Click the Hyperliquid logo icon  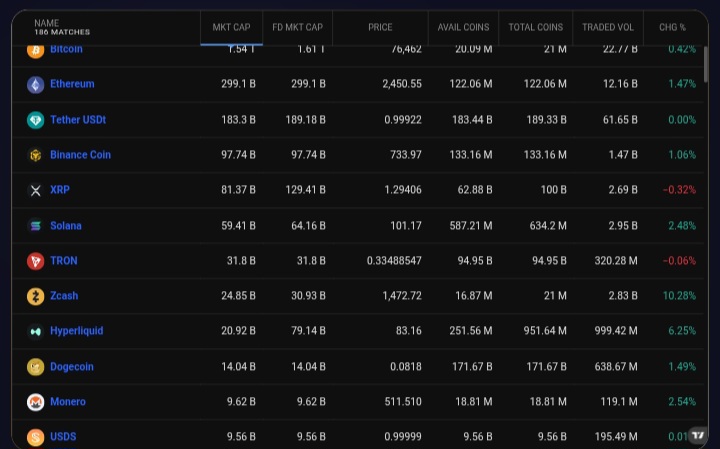35,331
